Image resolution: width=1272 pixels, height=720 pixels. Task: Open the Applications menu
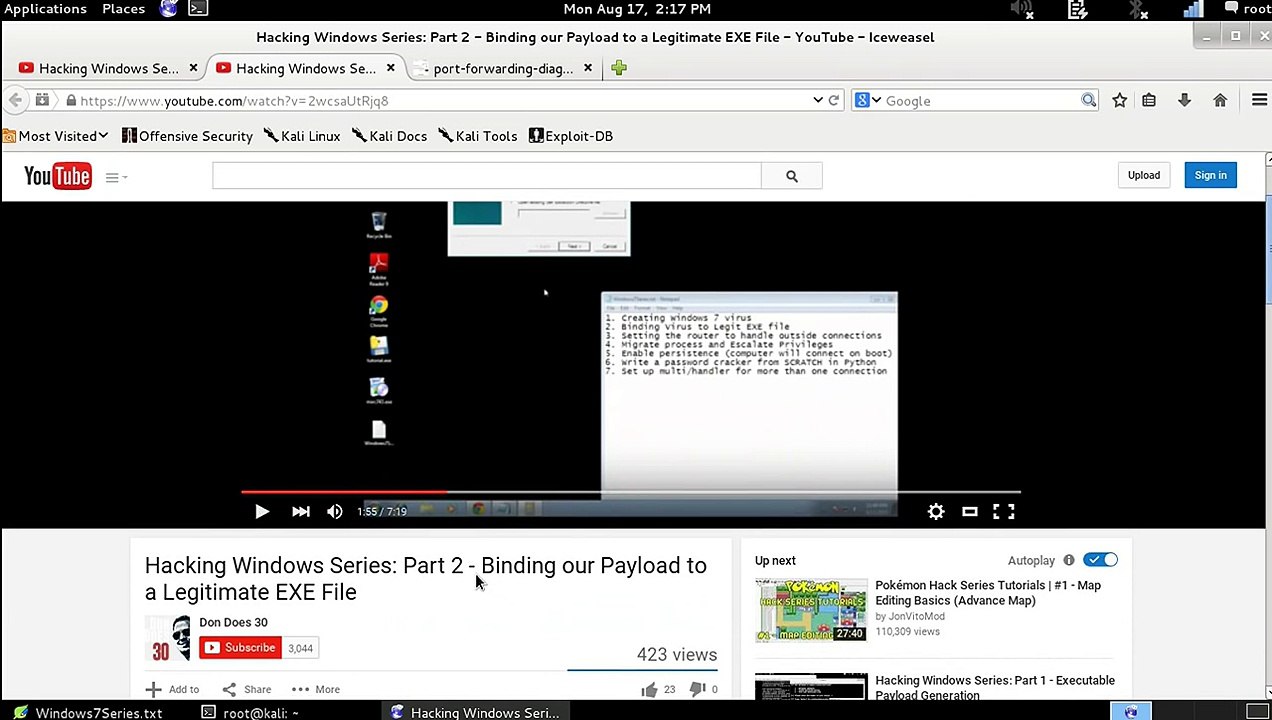(x=45, y=9)
